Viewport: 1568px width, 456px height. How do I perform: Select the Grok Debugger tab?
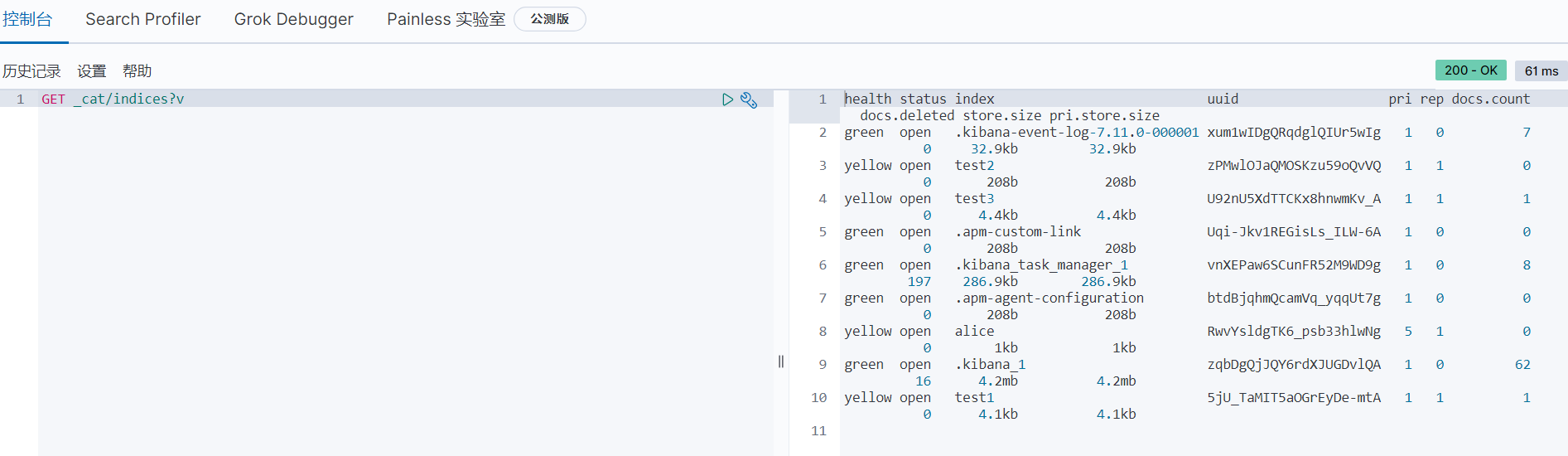pos(293,19)
